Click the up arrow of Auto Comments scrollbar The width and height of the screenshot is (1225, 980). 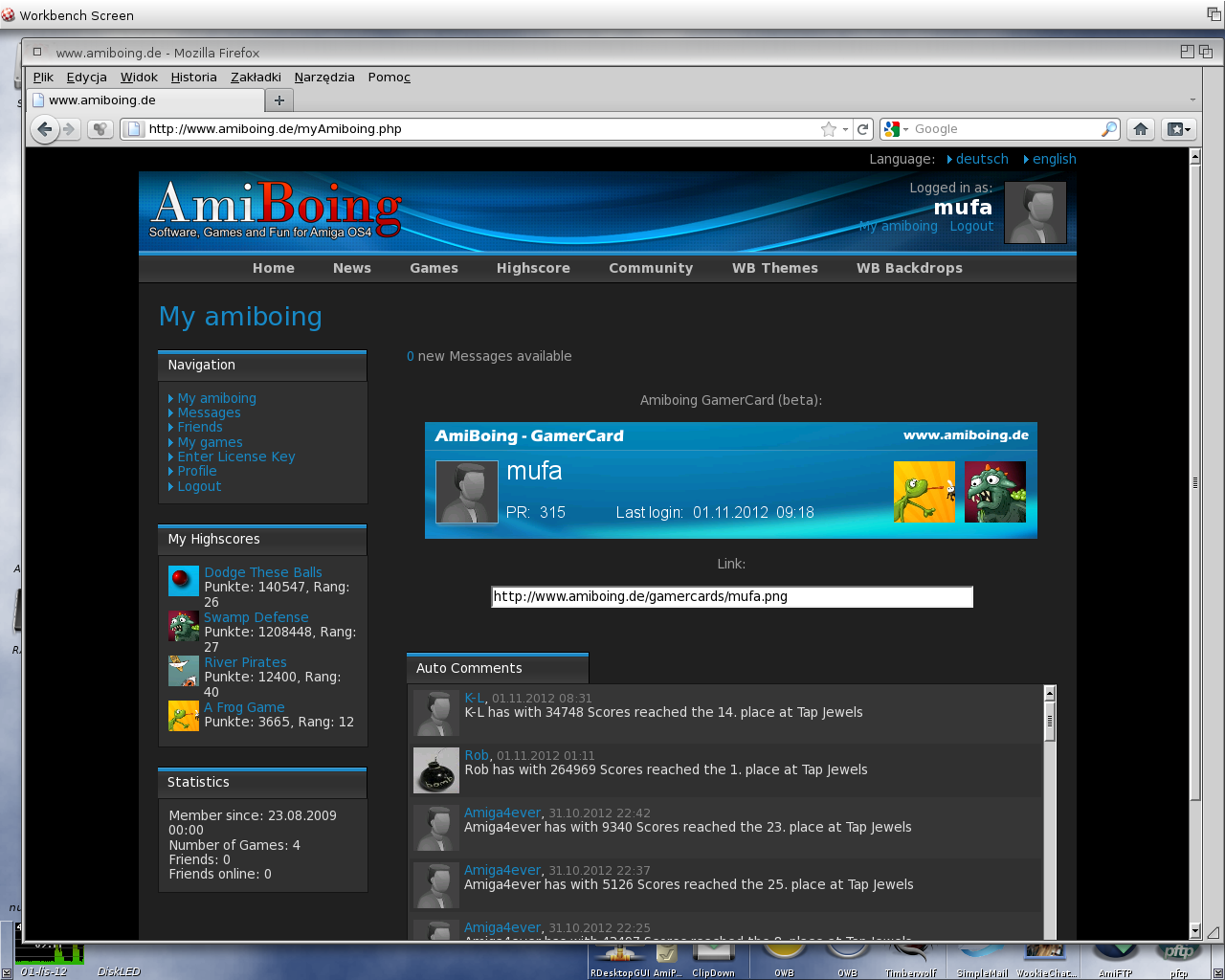(1050, 693)
